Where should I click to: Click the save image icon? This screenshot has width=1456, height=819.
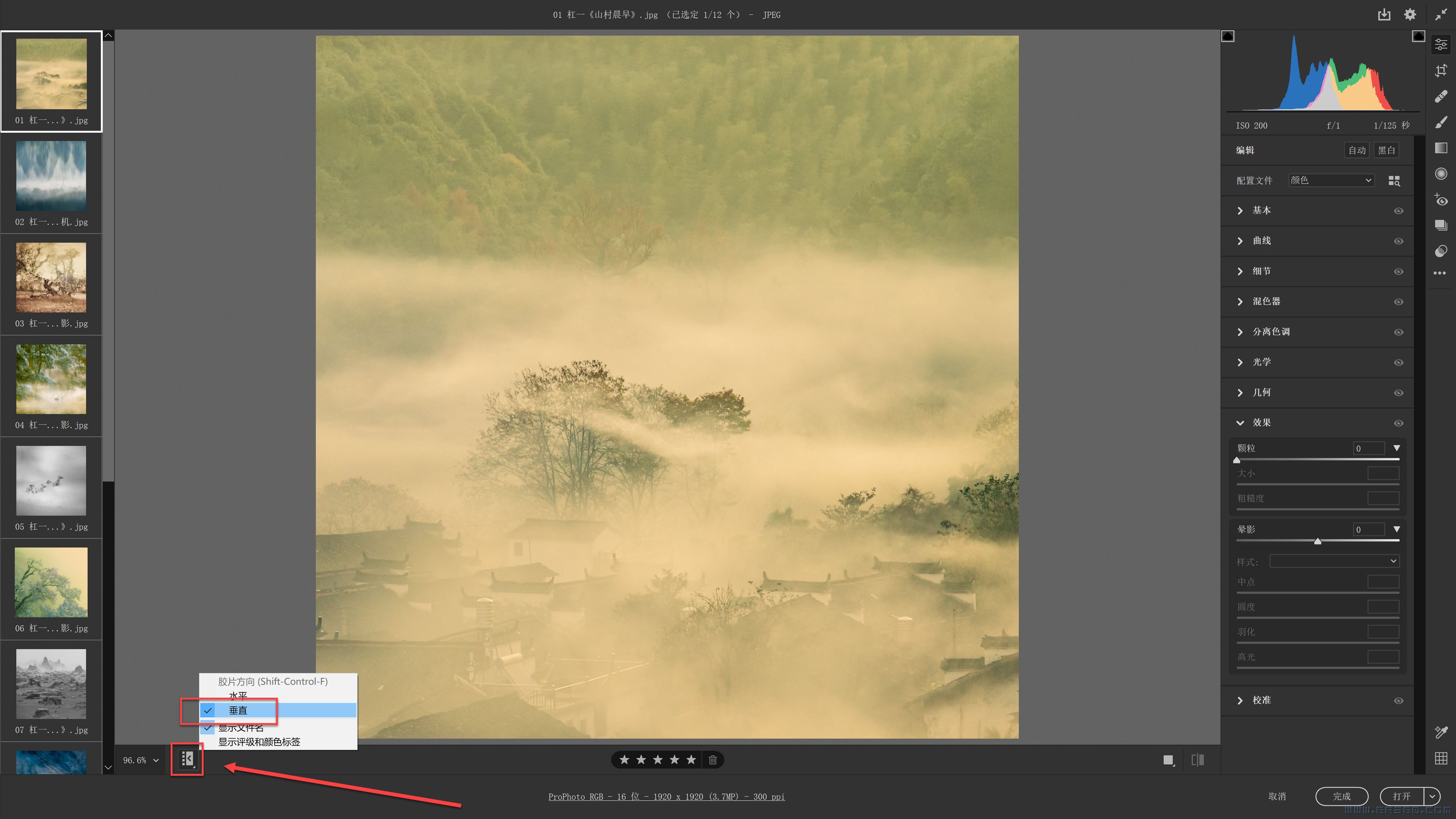[x=1384, y=15]
